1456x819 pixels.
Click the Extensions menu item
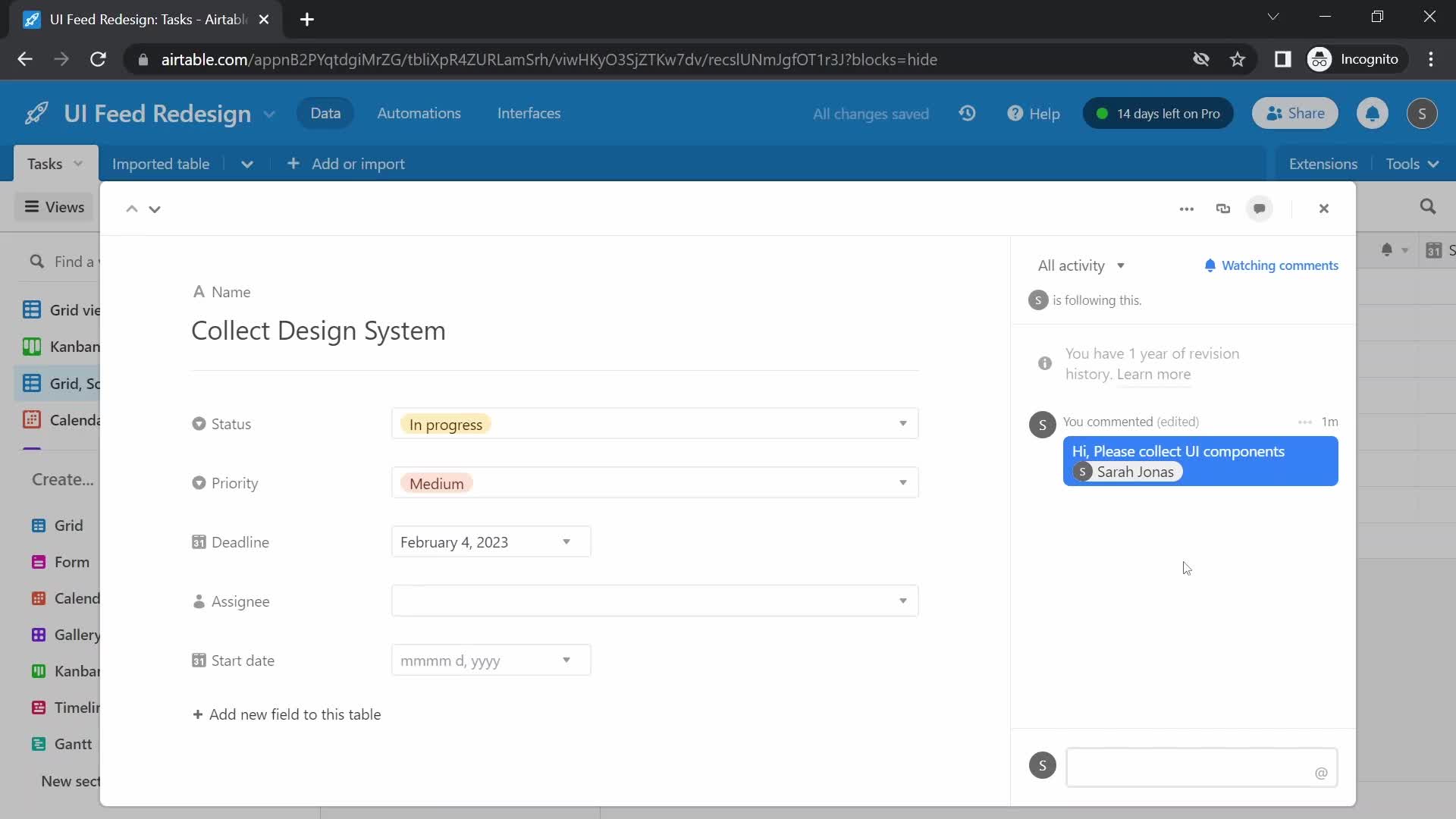tap(1323, 163)
